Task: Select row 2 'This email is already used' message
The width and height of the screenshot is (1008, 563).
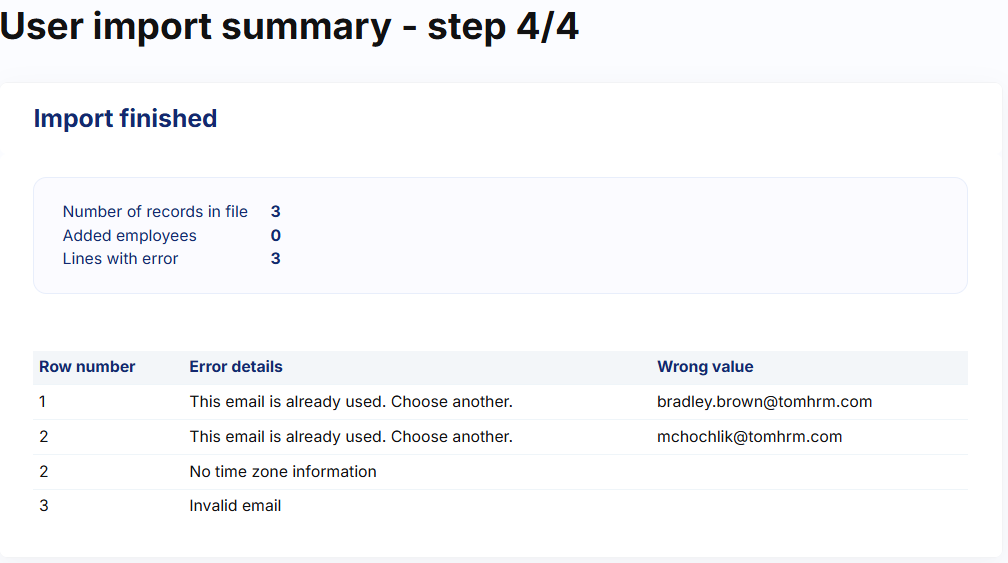Action: click(x=351, y=437)
